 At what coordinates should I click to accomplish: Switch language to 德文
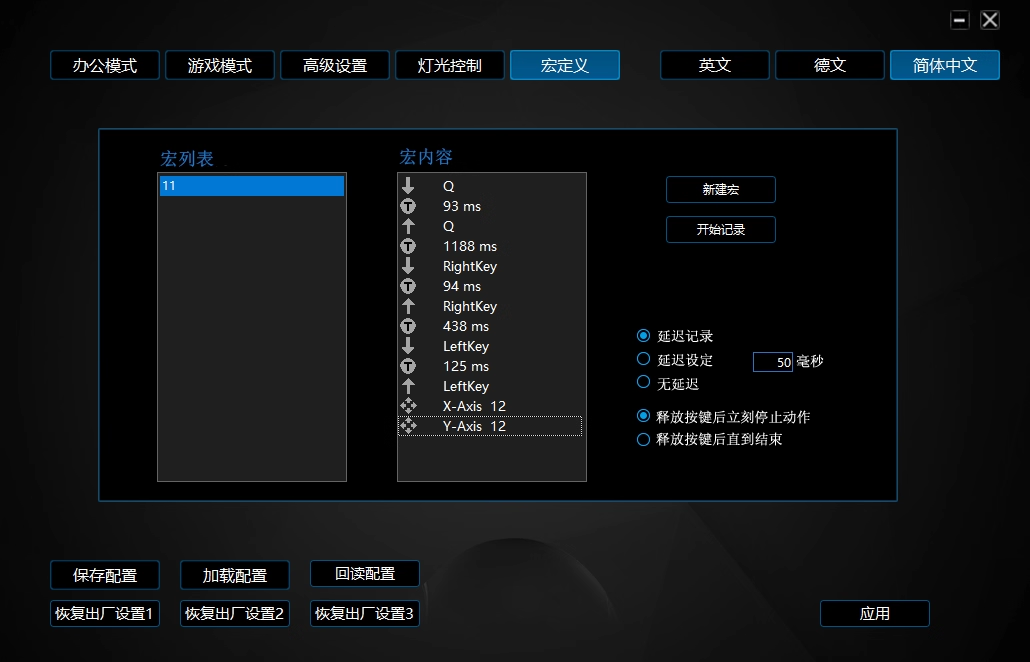830,65
